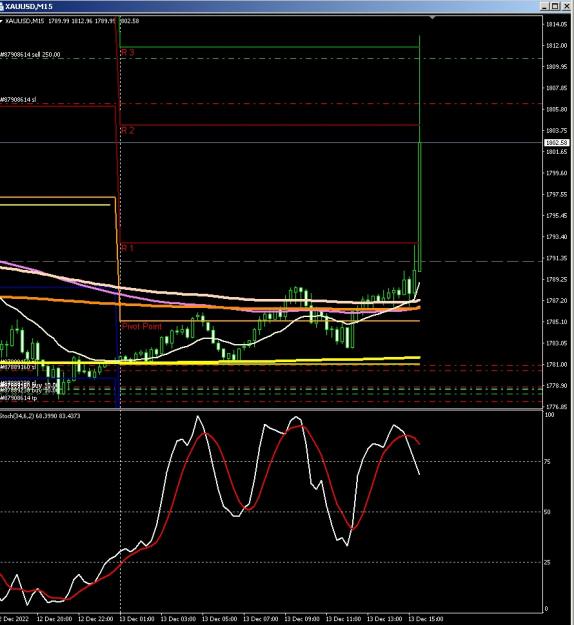Select the #87908614 tp take profit label
Viewport: 574px width, 625px height.
click(x=18, y=398)
